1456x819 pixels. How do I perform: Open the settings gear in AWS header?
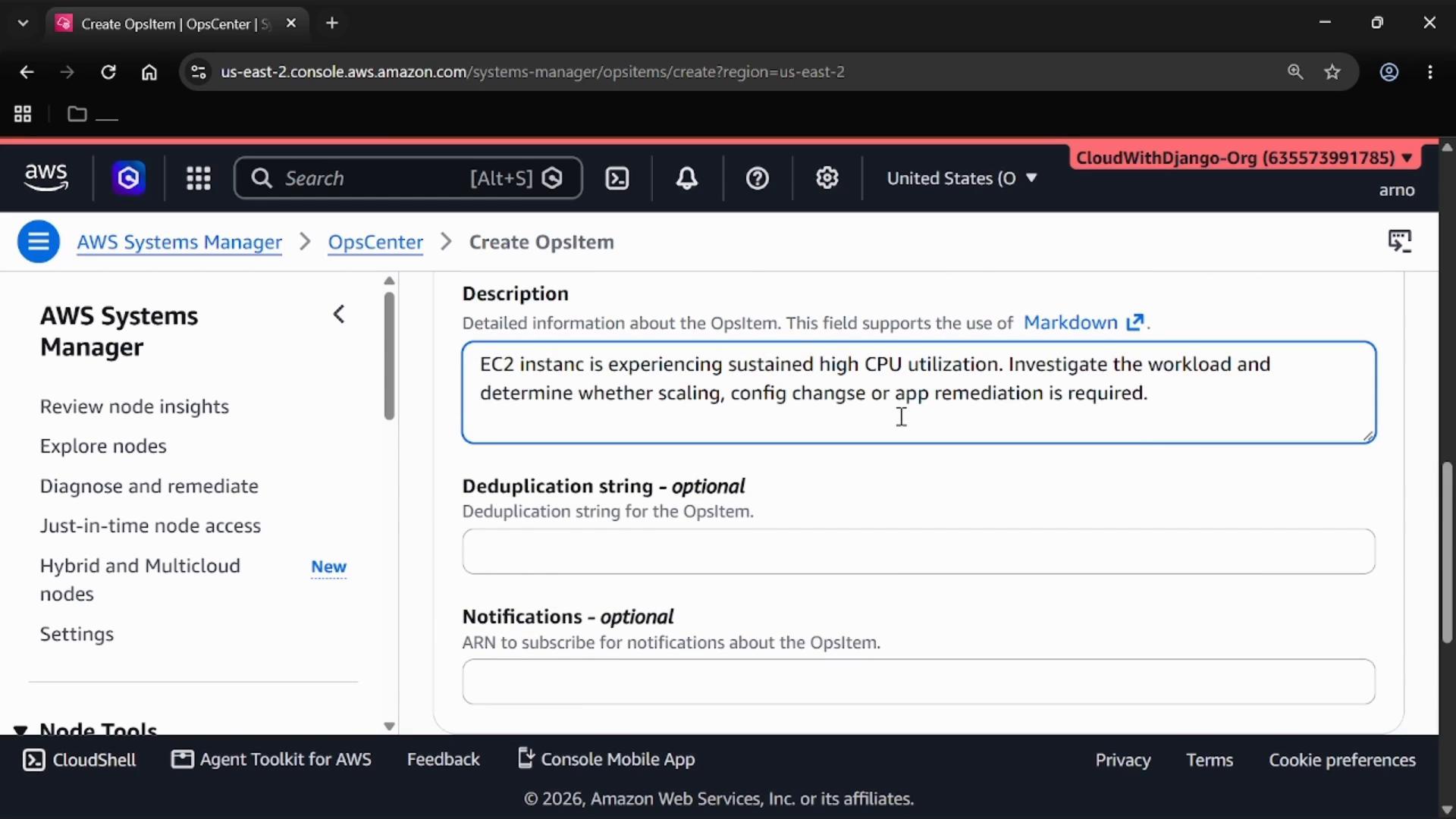827,178
